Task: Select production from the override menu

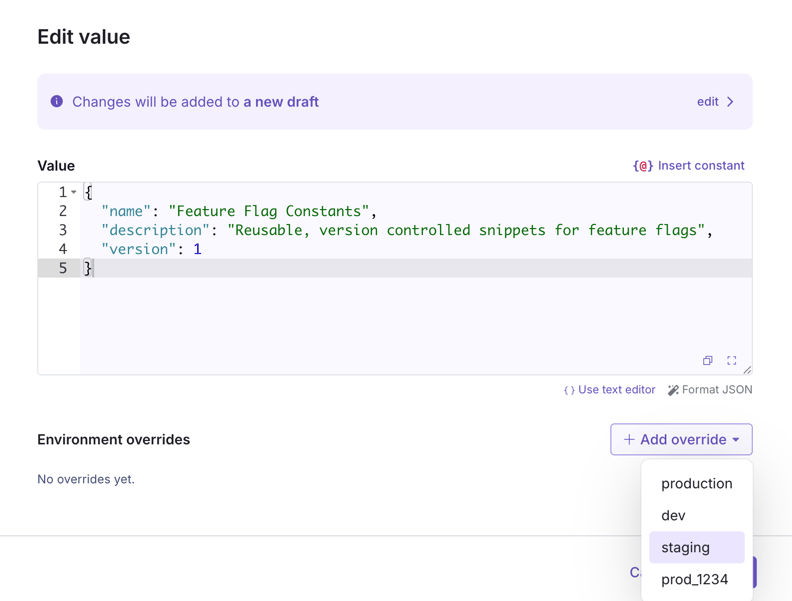Action: click(697, 483)
